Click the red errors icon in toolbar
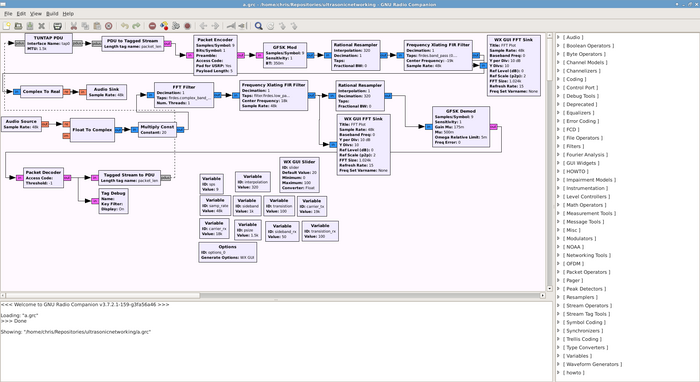The width and height of the screenshot is (700, 382). [x=152, y=26]
